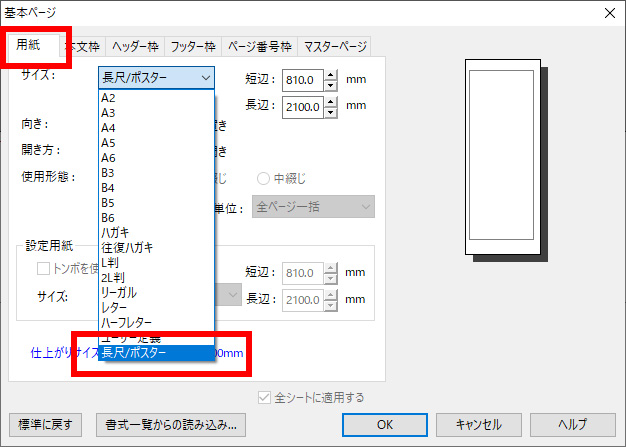Choose A4 from the size list
The width and height of the screenshot is (626, 447).
[x=156, y=128]
